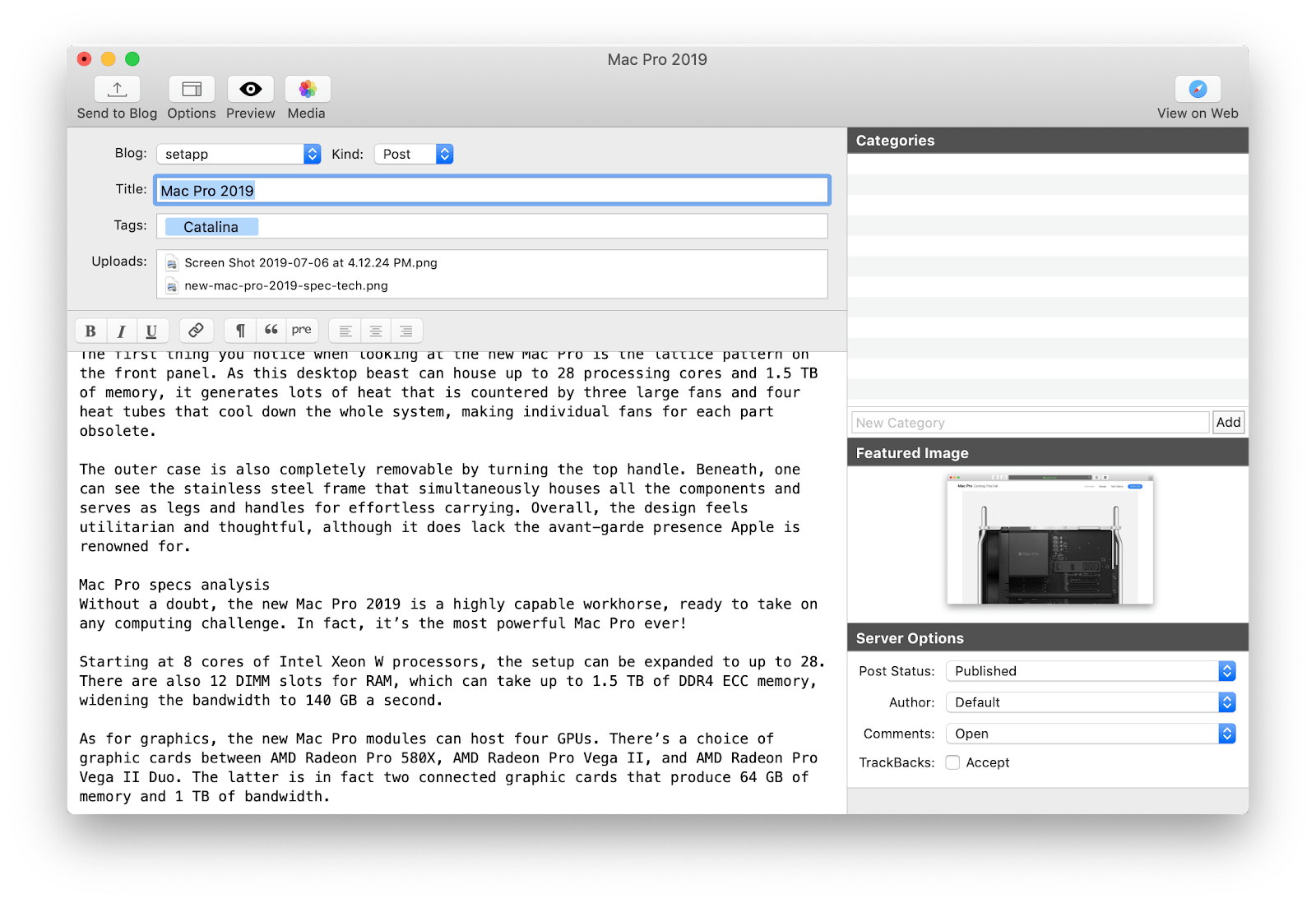The height and width of the screenshot is (903, 1316).
Task: Toggle right text alignment
Action: tap(406, 331)
